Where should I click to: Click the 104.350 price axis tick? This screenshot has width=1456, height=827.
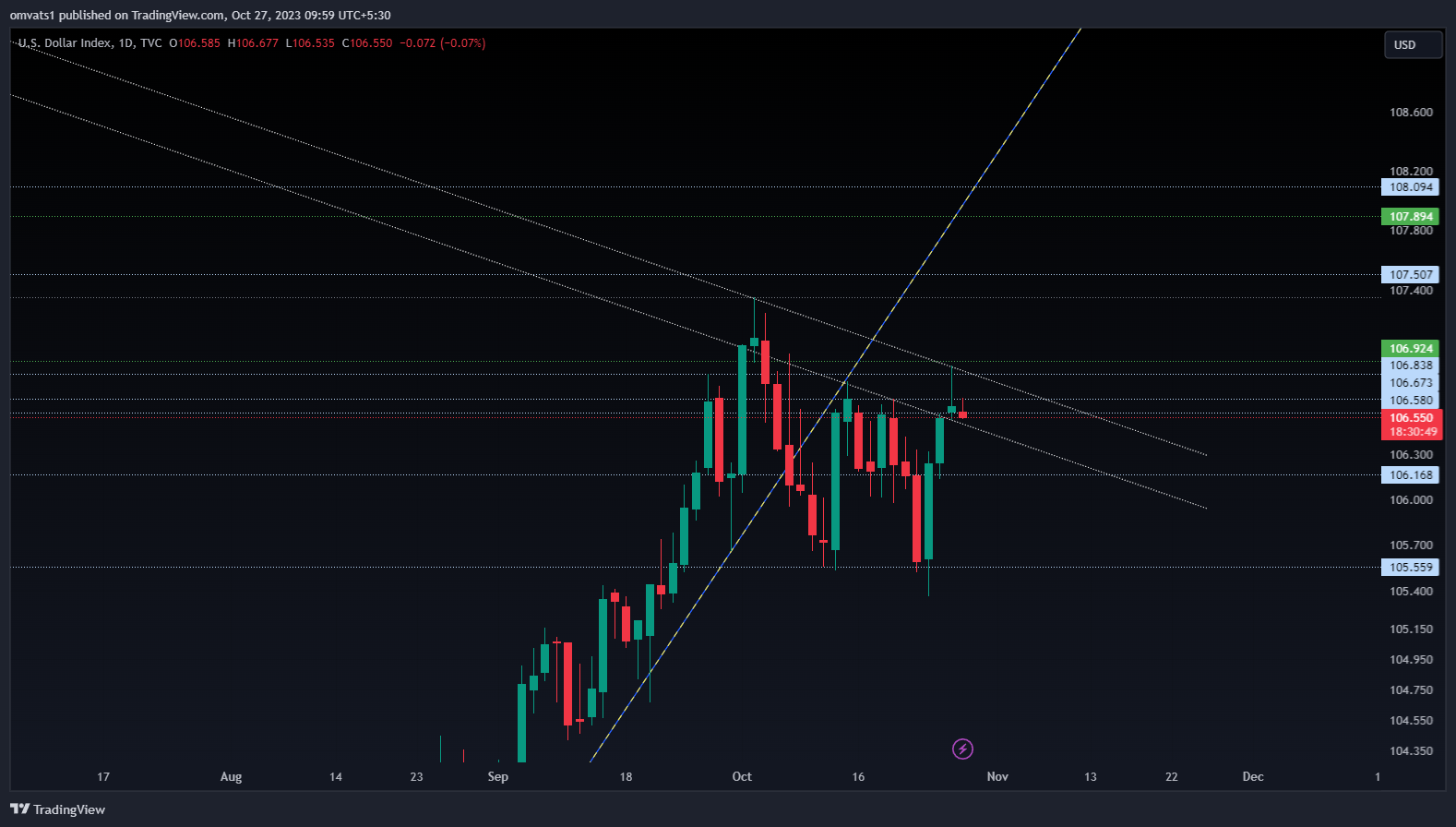coord(1411,751)
